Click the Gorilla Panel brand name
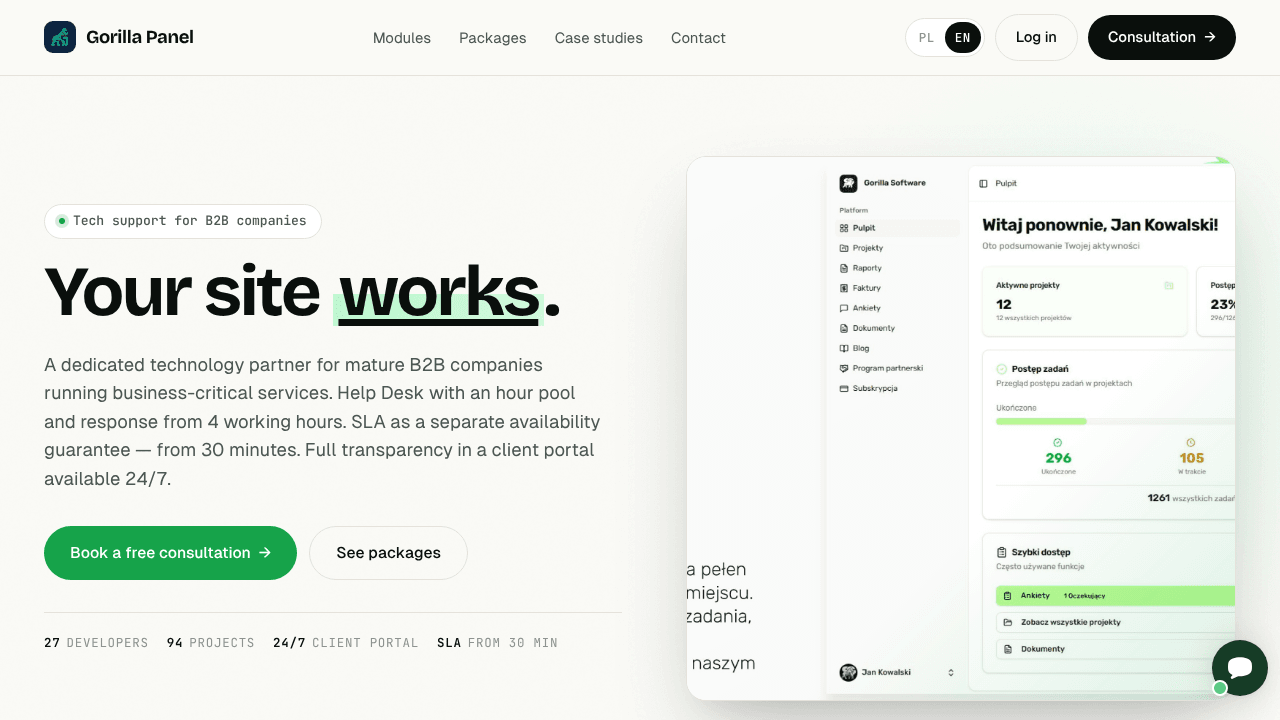 tap(140, 37)
